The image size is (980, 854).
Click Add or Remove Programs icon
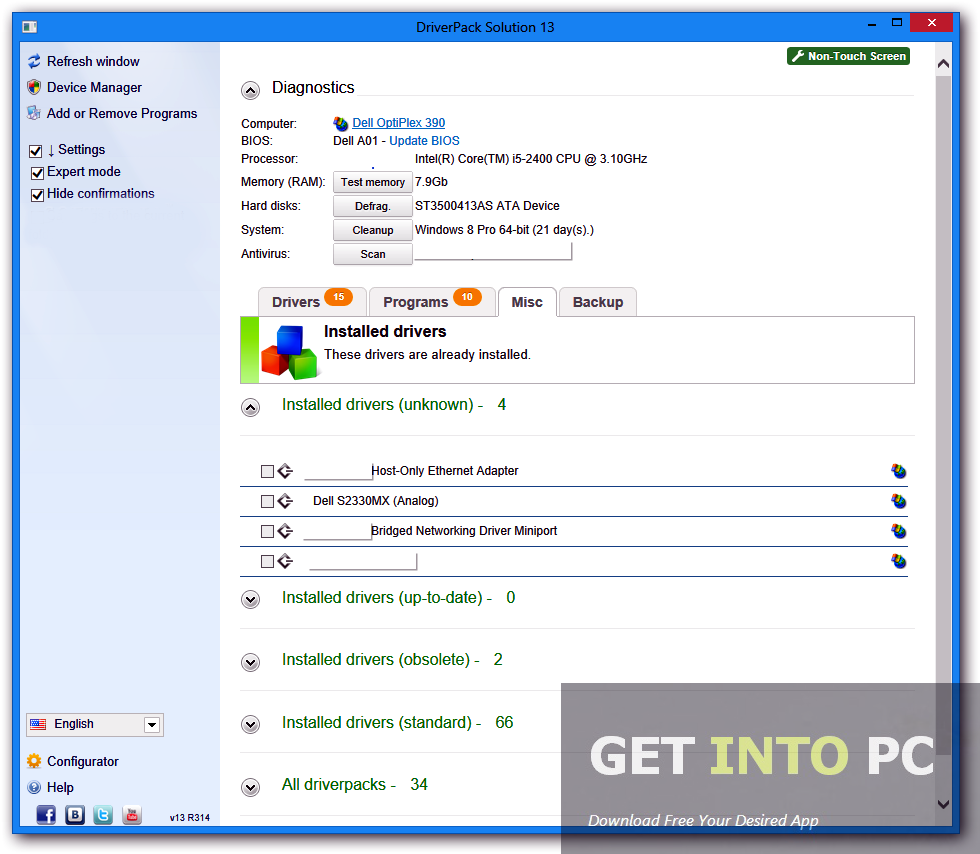tap(34, 113)
